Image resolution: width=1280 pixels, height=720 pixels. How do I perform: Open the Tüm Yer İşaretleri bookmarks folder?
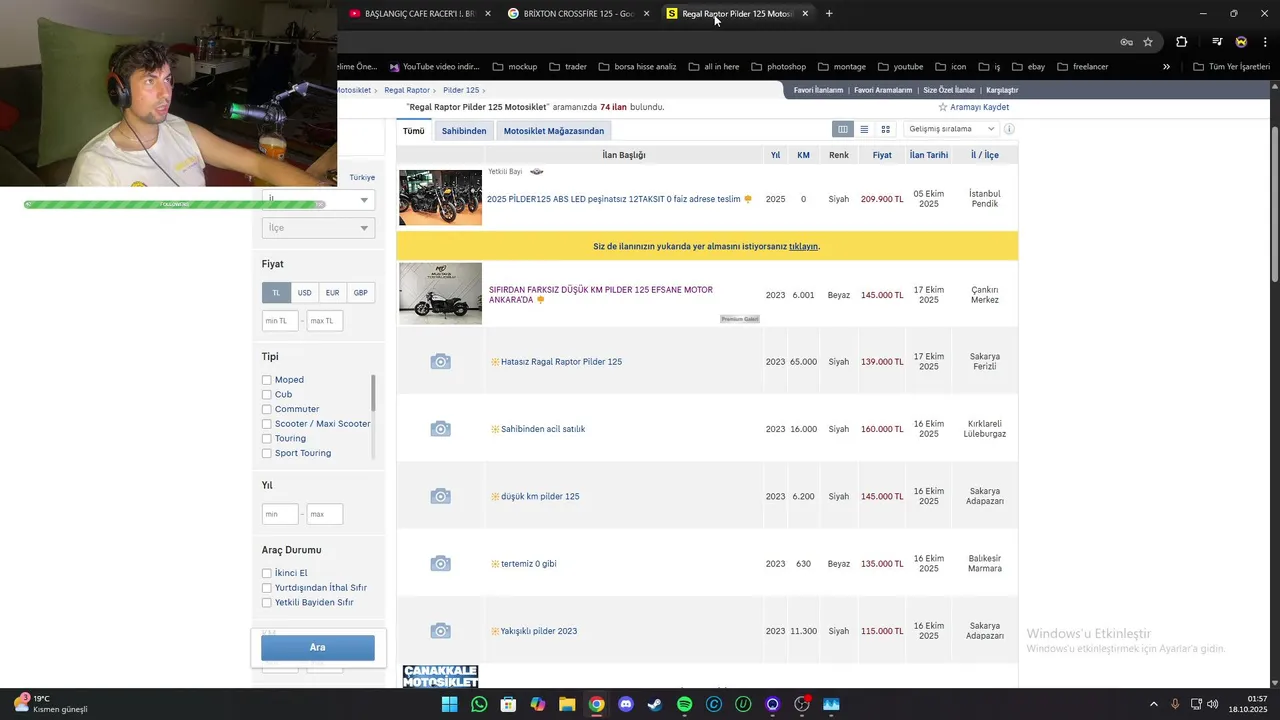pos(1231,67)
